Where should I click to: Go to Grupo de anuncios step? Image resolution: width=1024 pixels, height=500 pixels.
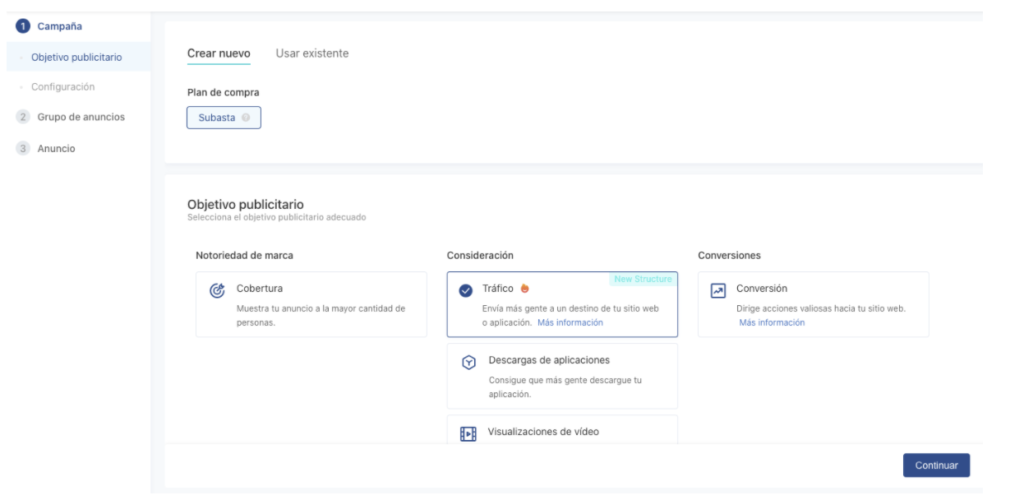coord(81,117)
